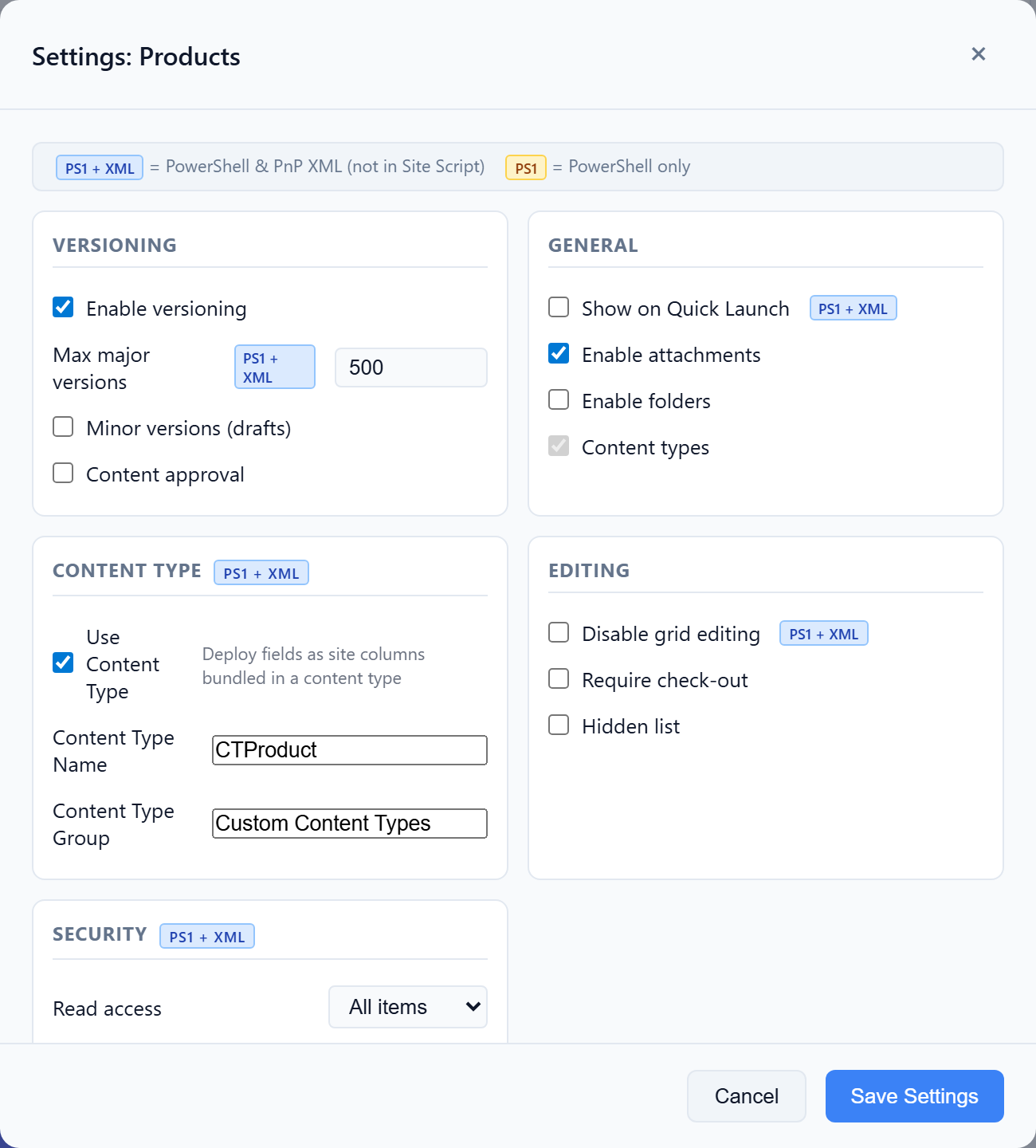The width and height of the screenshot is (1036, 1148).
Task: Click the GENERAL section heading
Action: (594, 246)
